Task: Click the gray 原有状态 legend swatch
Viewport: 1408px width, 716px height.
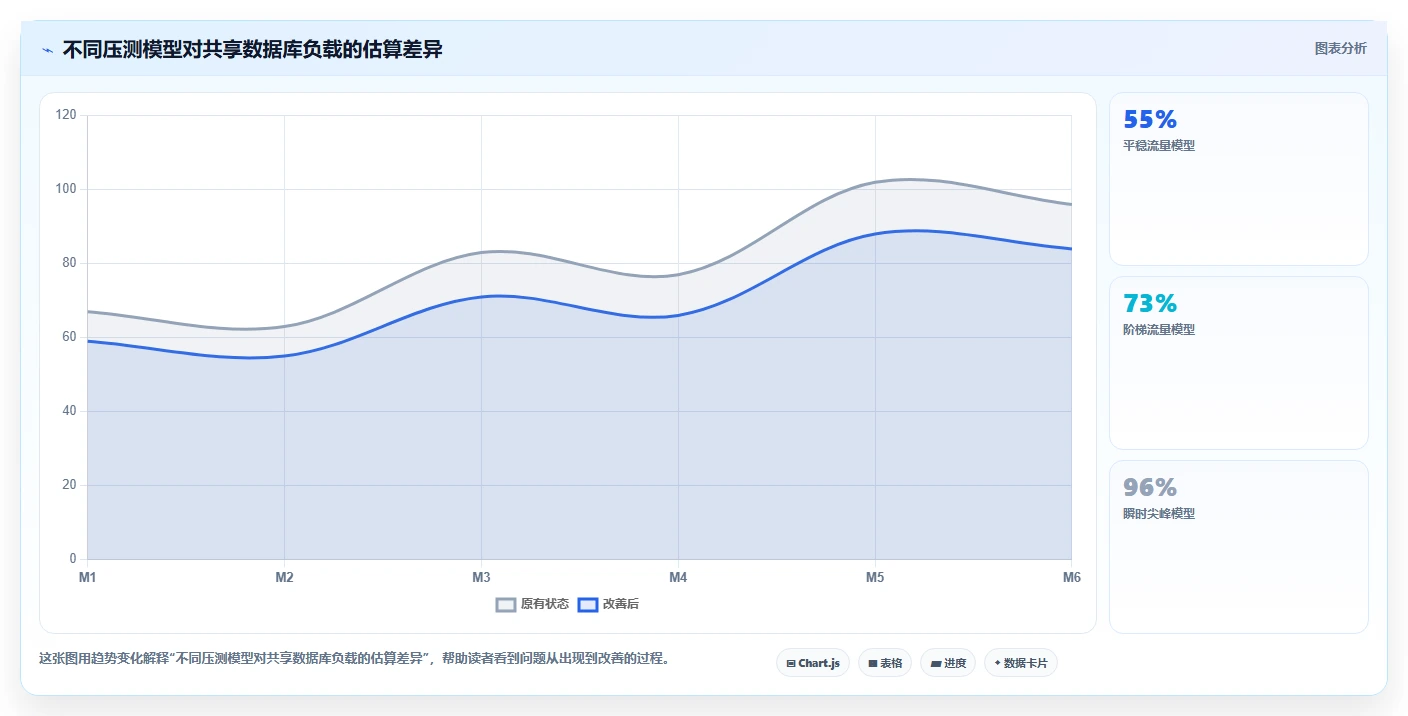Action: 506,604
